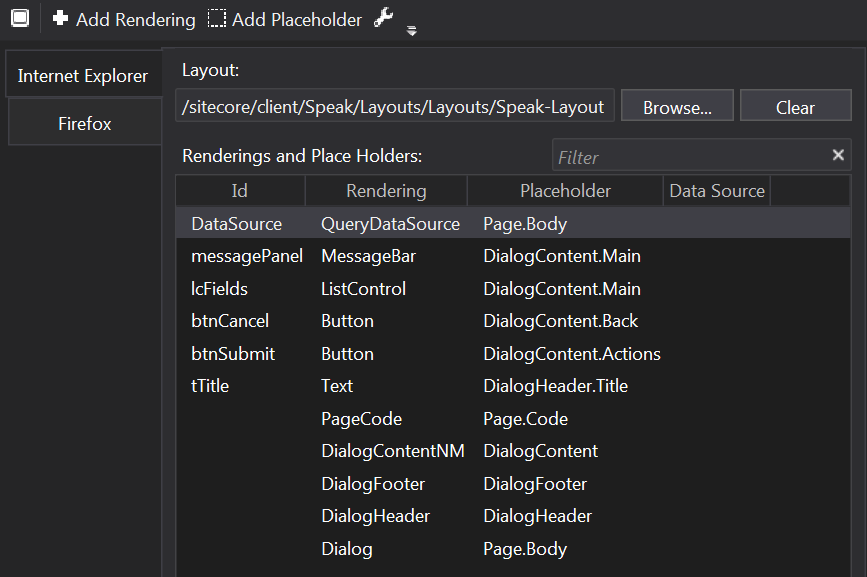The width and height of the screenshot is (867, 577).
Task: Open the wrench settings tool
Action: coord(384,18)
